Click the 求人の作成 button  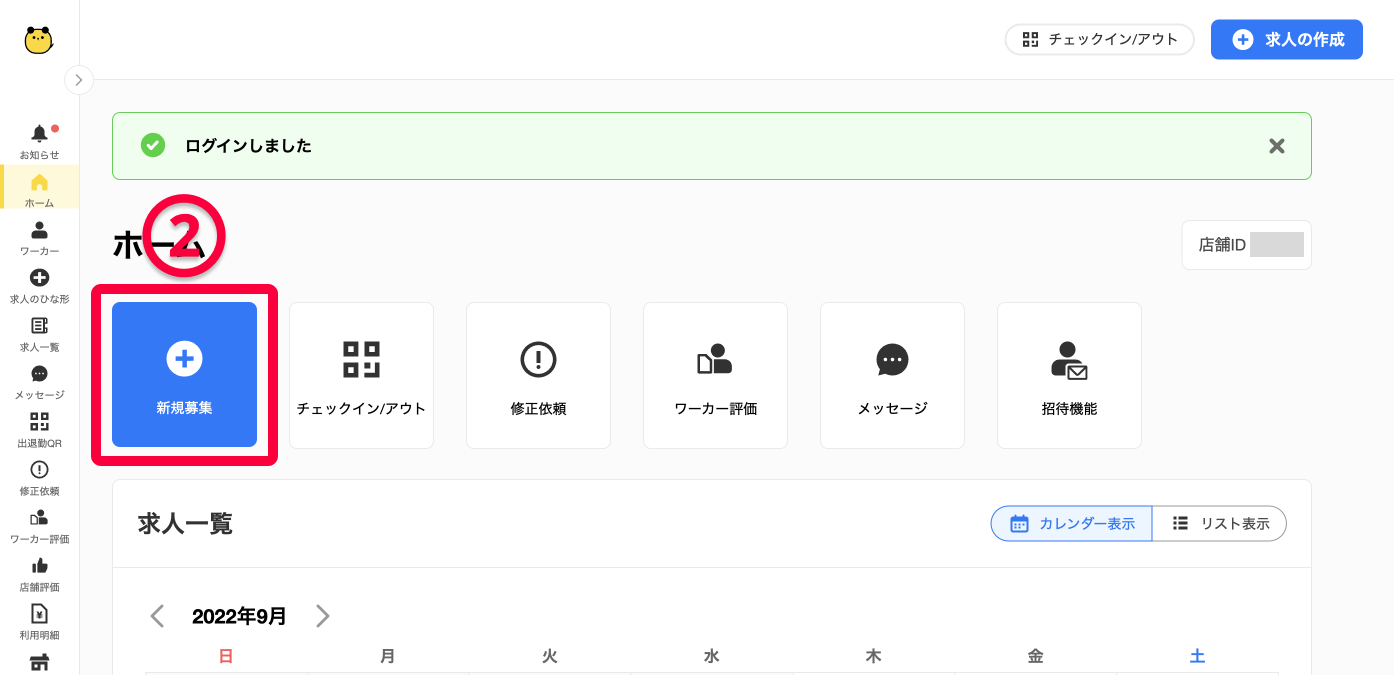[x=1286, y=40]
